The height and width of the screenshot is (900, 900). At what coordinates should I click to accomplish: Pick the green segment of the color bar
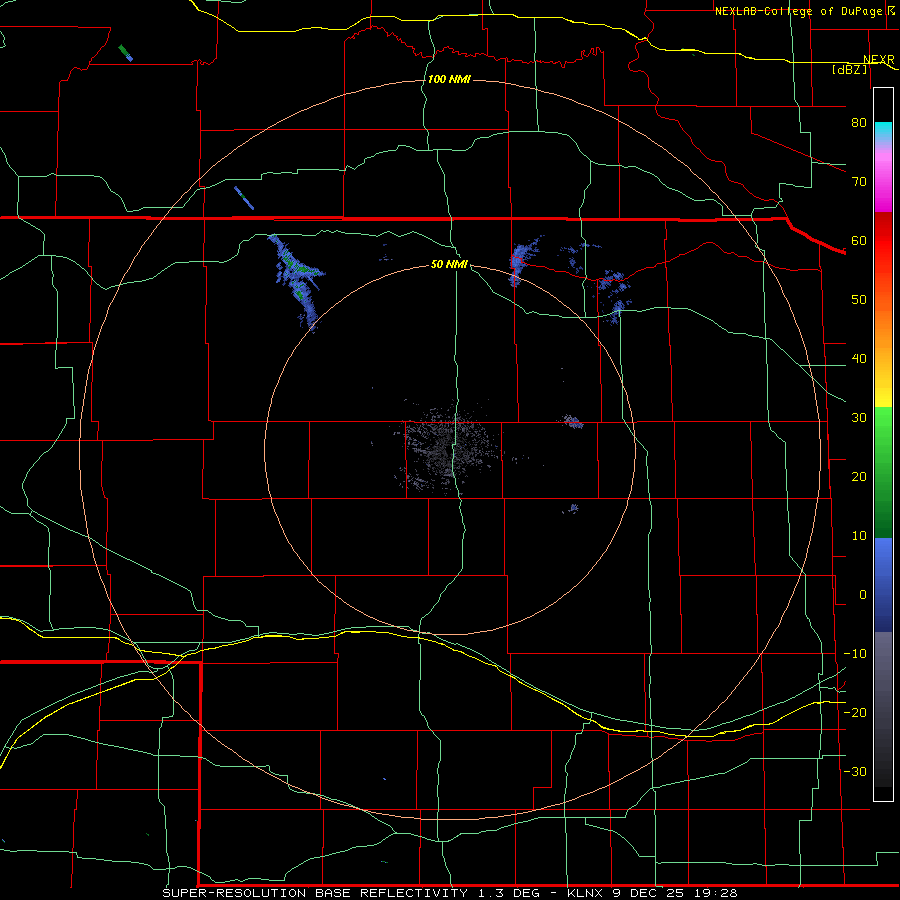[x=883, y=472]
